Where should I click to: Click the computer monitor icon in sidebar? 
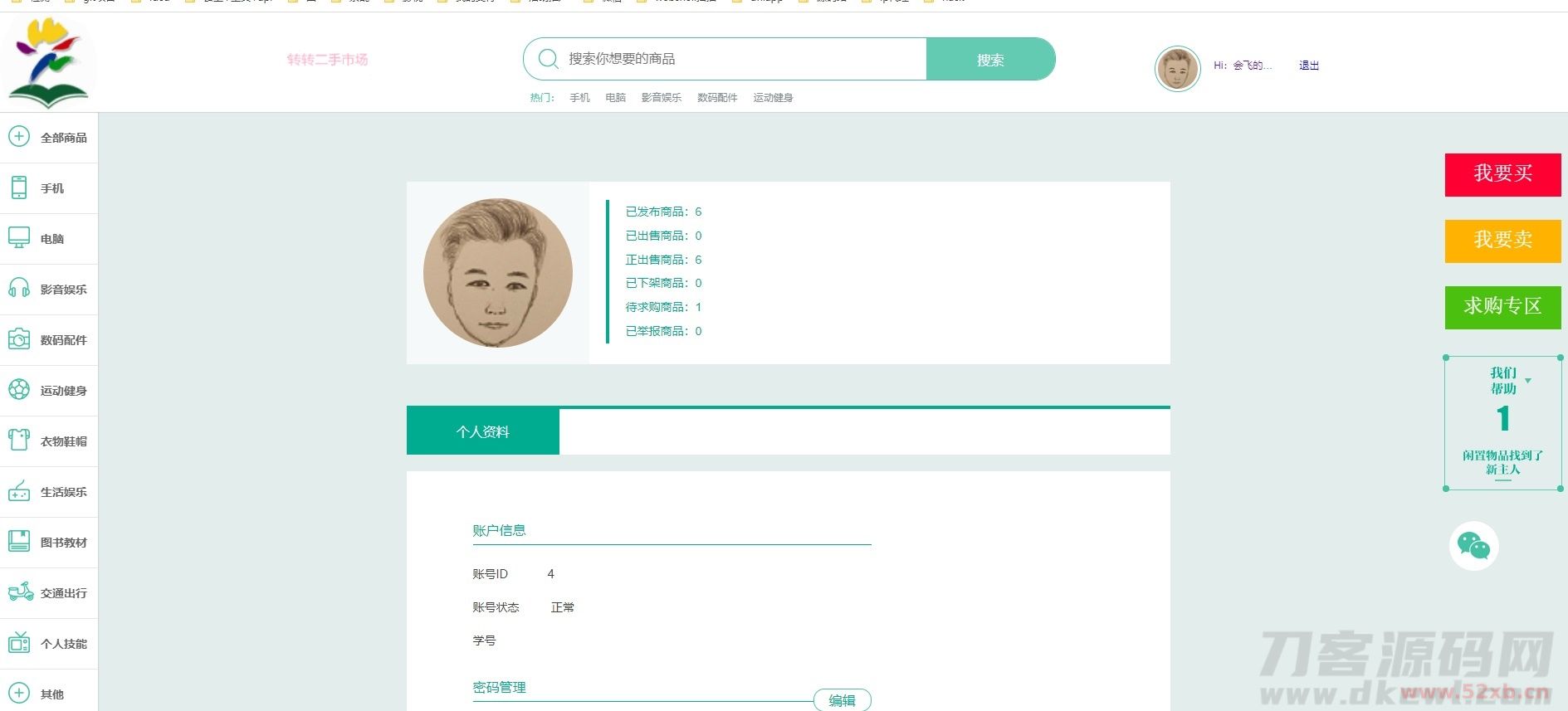pos(19,238)
